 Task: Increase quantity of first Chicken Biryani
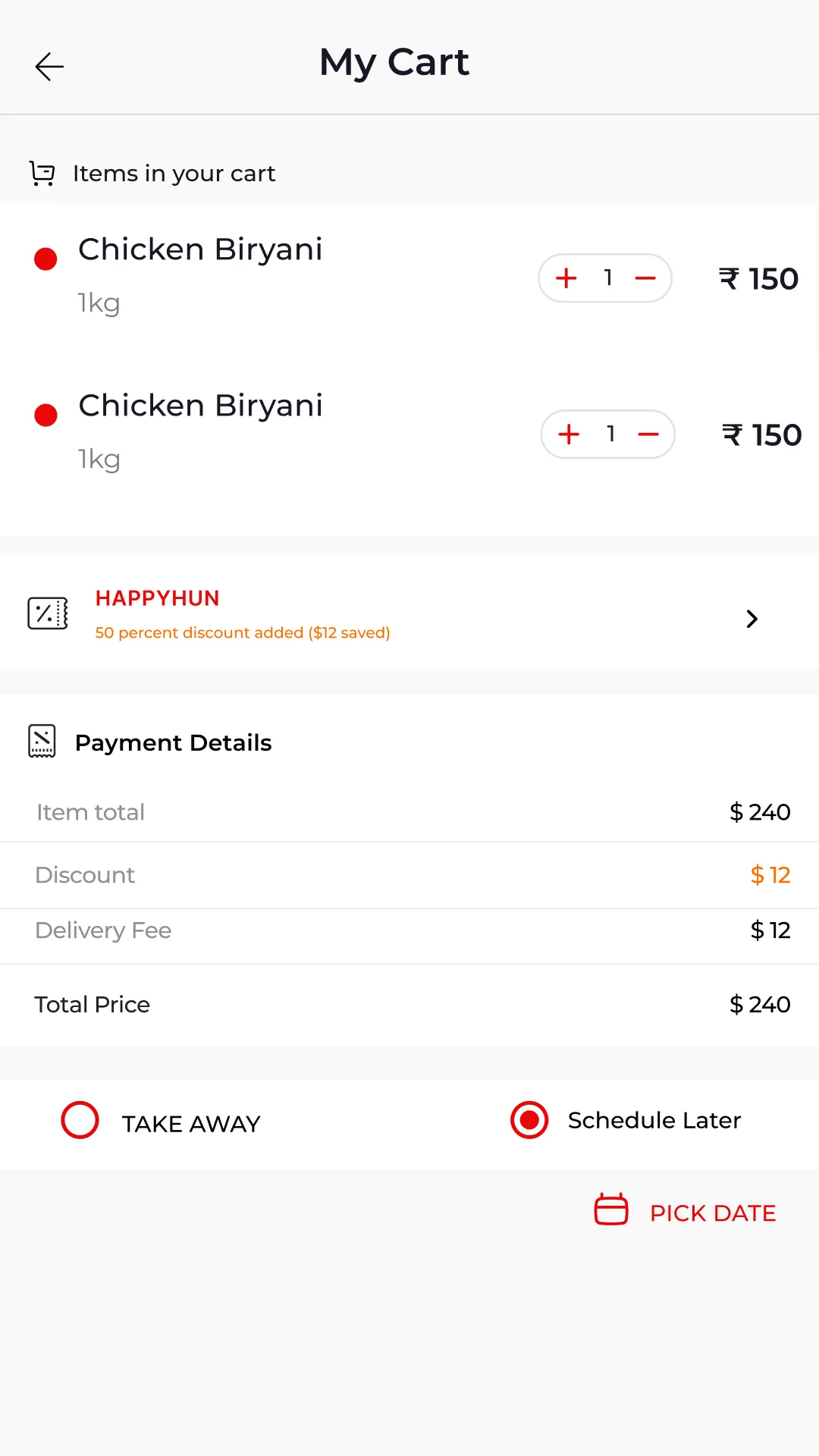pos(566,278)
